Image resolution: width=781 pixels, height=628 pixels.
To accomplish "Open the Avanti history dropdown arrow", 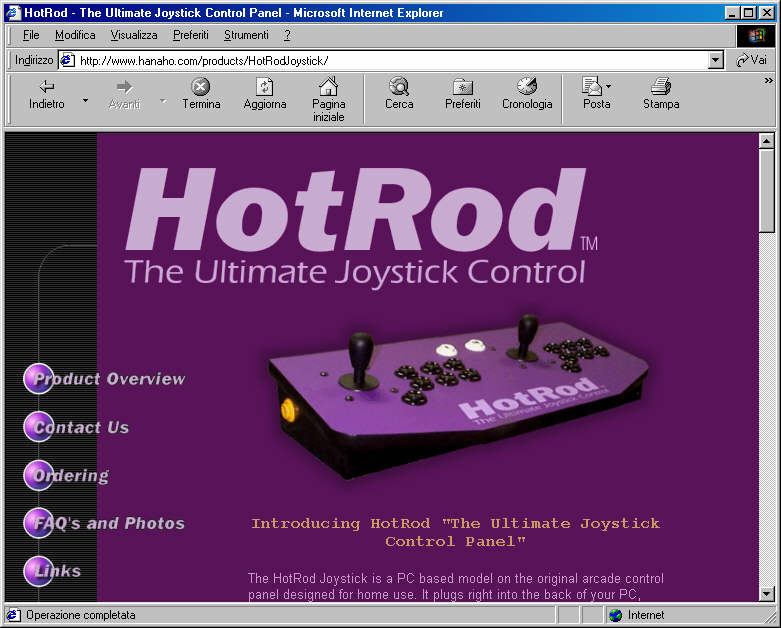I will [x=163, y=101].
